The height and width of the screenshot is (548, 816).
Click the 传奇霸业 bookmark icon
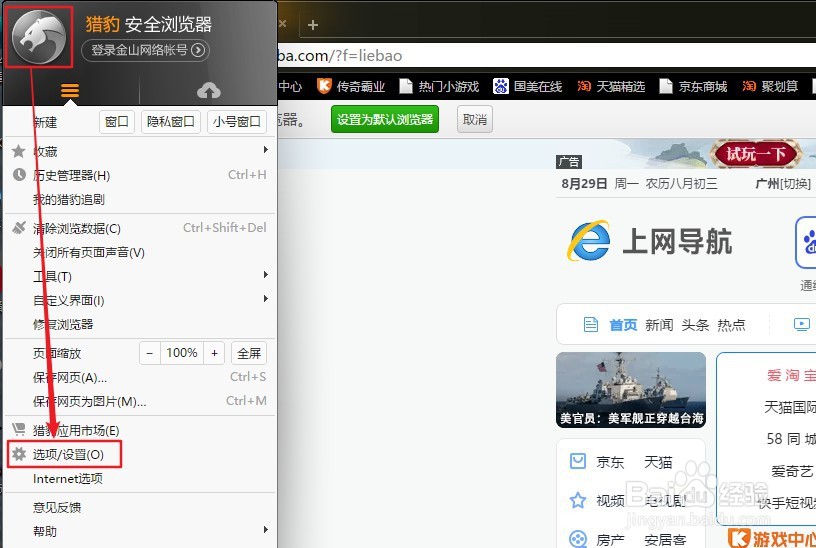coord(324,86)
